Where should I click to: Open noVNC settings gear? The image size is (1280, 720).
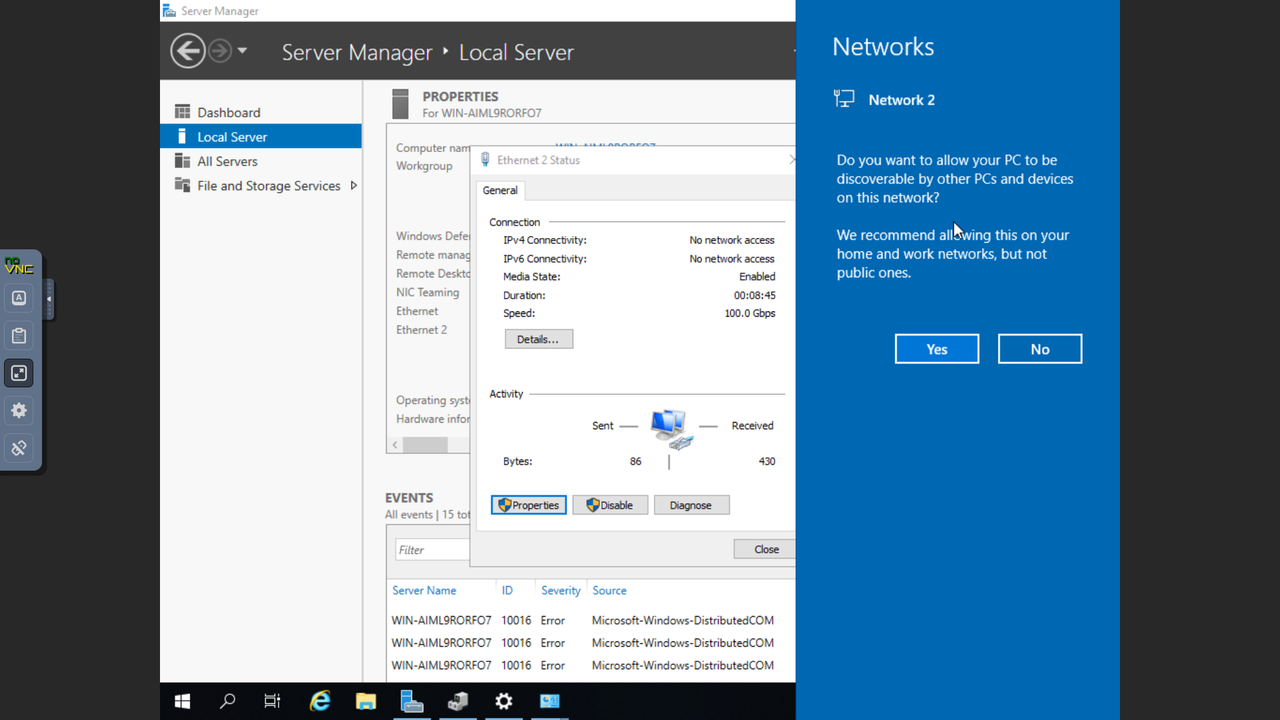(x=19, y=410)
